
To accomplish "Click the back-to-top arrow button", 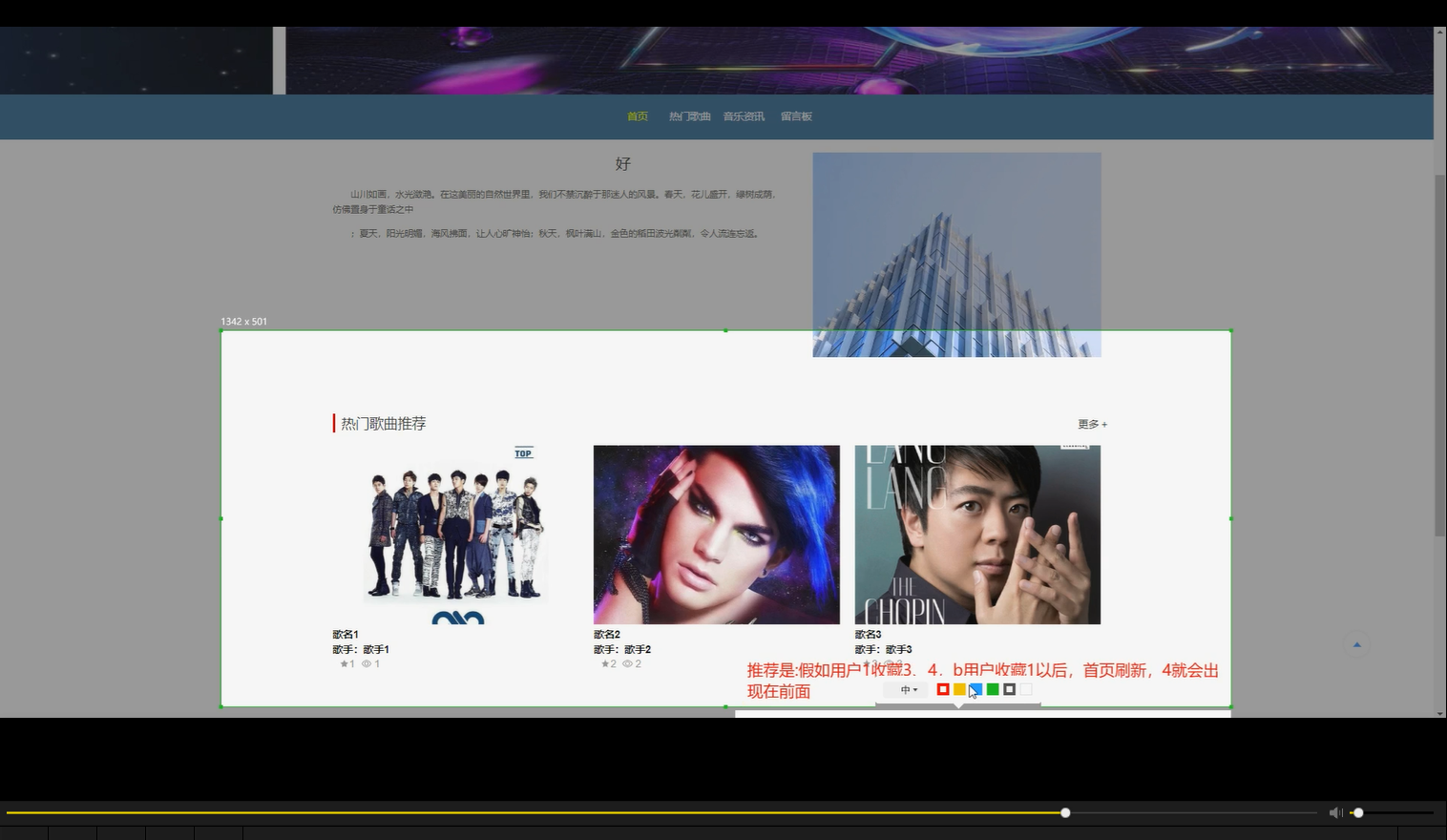I will click(x=1356, y=644).
